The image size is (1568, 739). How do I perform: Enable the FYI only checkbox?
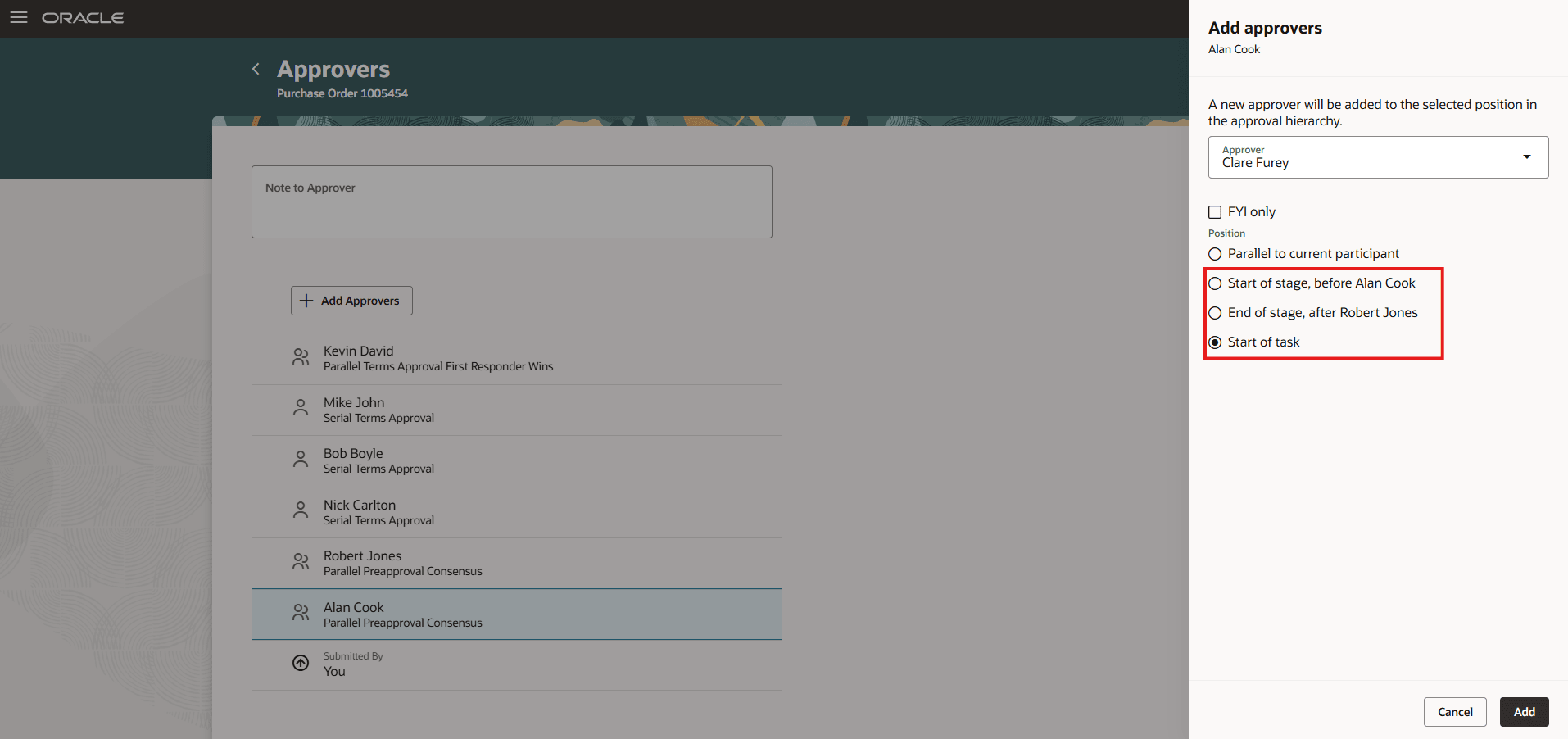(1215, 211)
